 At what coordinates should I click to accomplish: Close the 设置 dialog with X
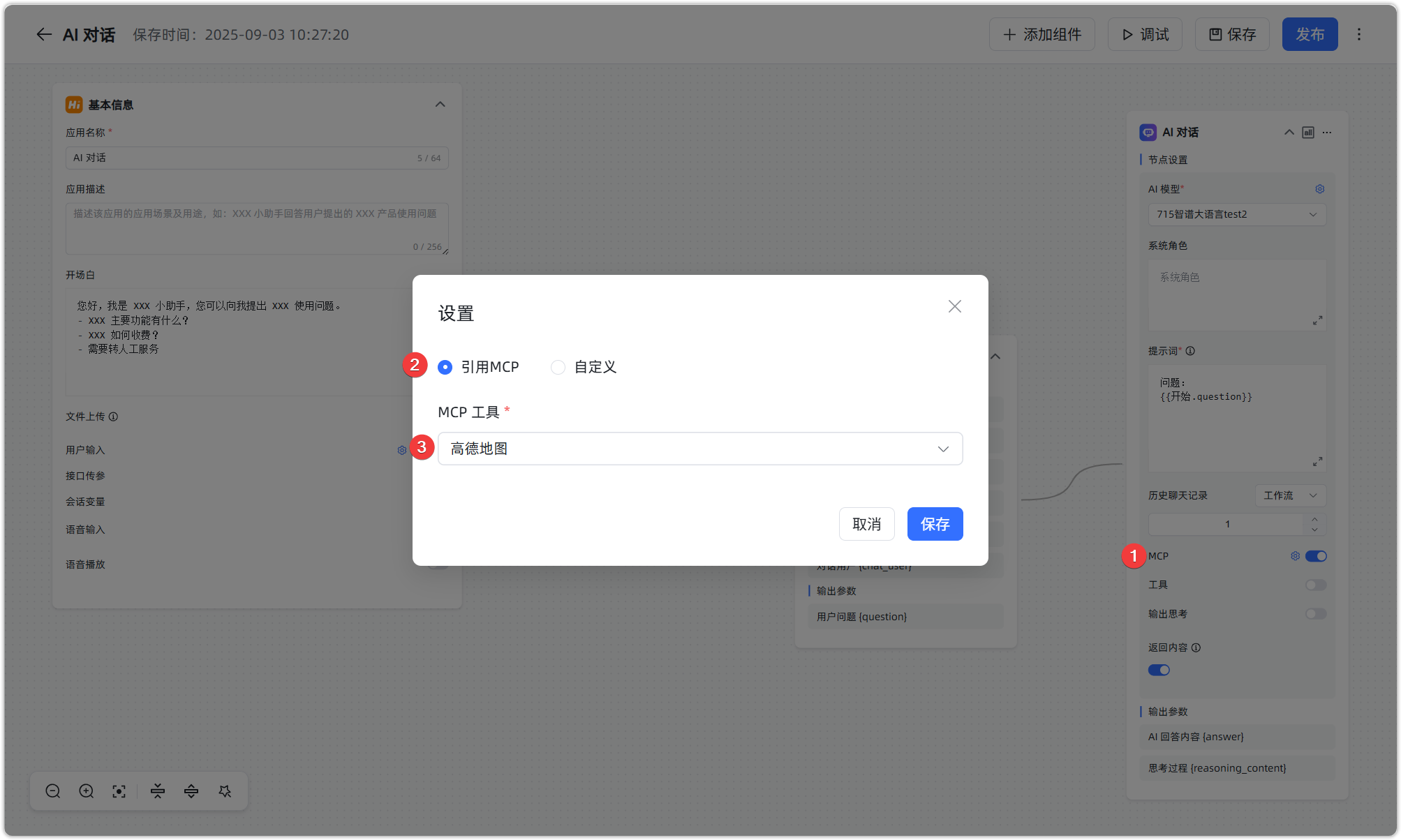click(x=954, y=306)
